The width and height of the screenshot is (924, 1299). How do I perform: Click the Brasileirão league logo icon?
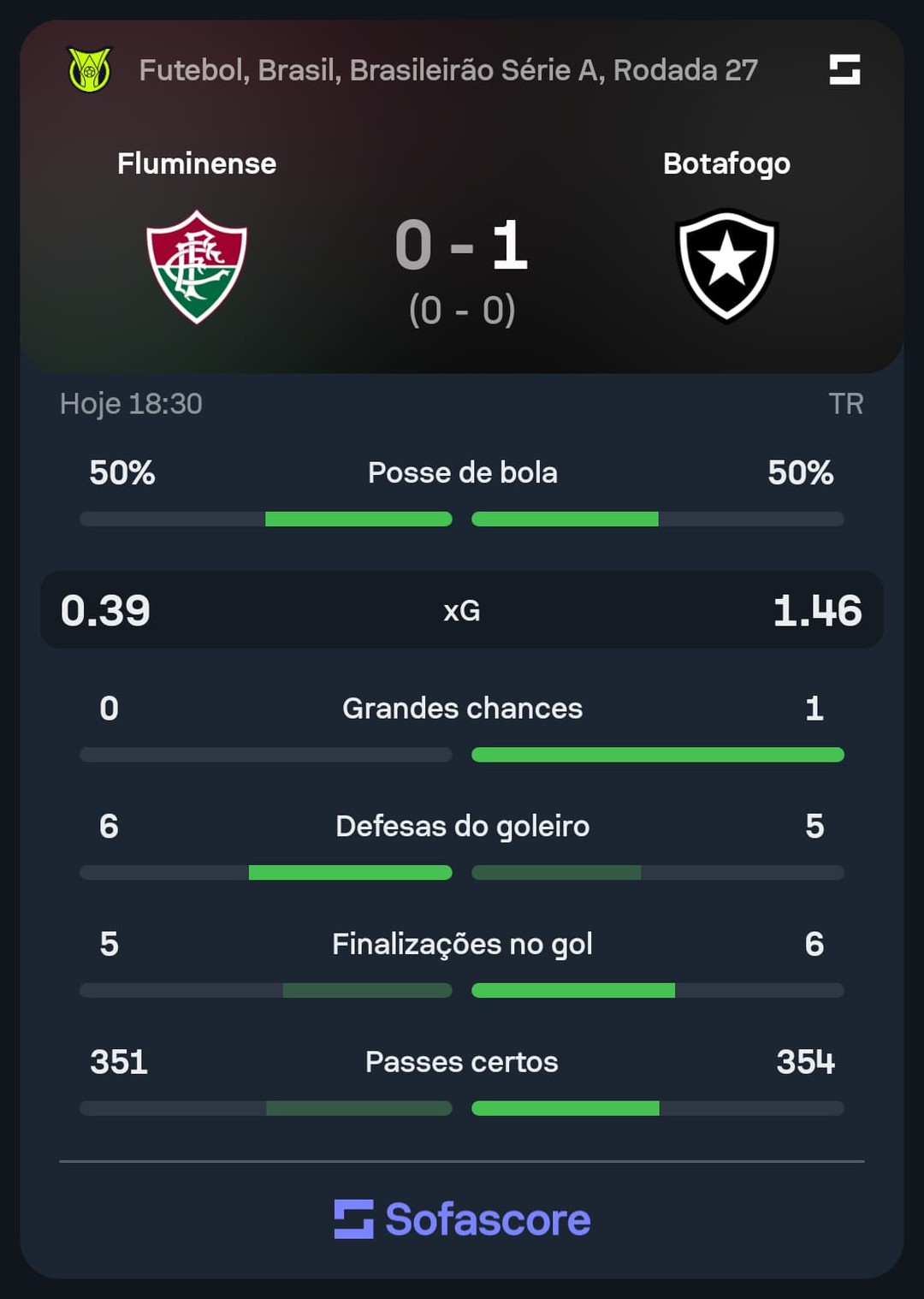pos(90,69)
